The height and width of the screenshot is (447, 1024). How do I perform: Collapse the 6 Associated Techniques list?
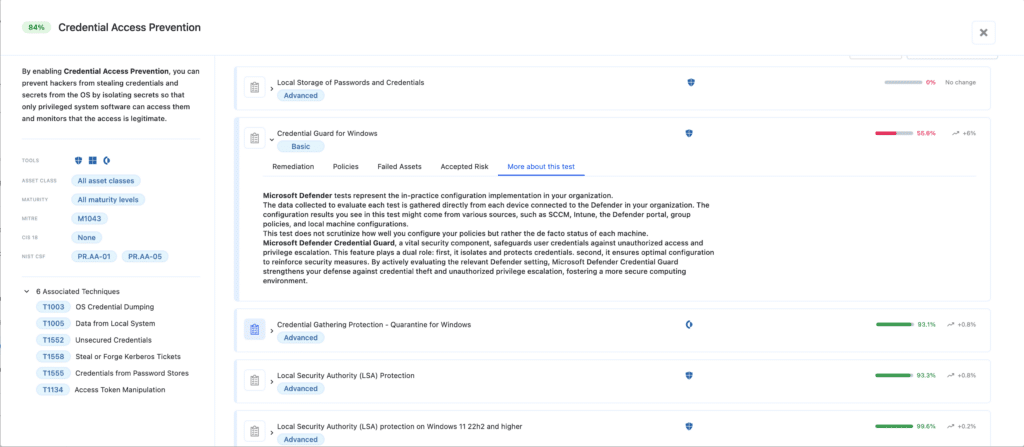(26, 291)
